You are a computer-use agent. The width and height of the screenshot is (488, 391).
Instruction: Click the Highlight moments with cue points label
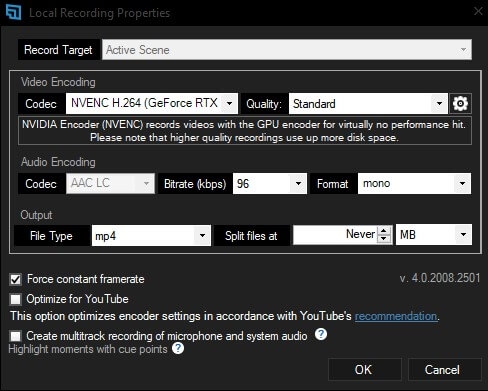click(88, 349)
